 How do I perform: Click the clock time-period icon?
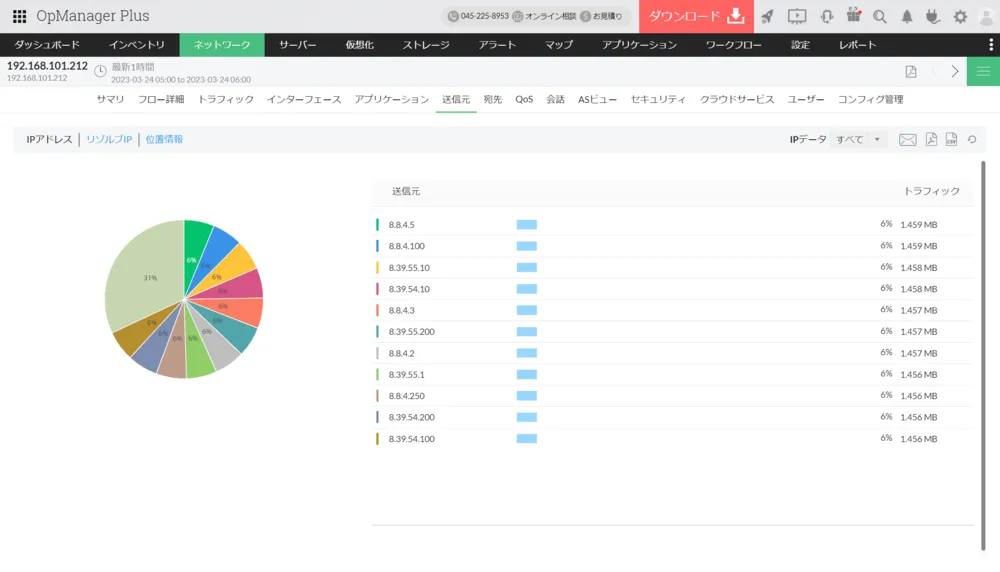100,71
